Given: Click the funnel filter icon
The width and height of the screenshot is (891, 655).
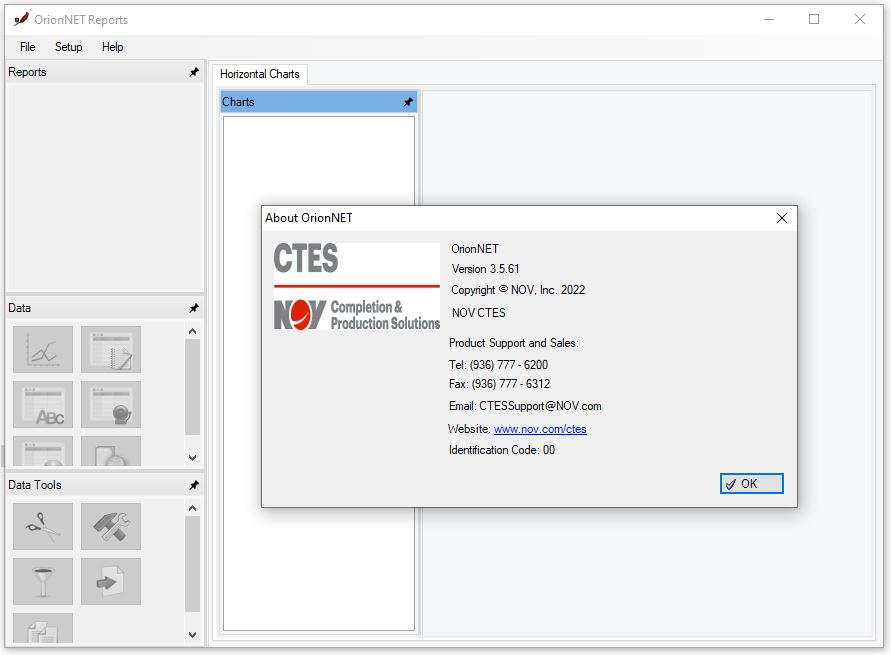Looking at the screenshot, I should tap(43, 581).
